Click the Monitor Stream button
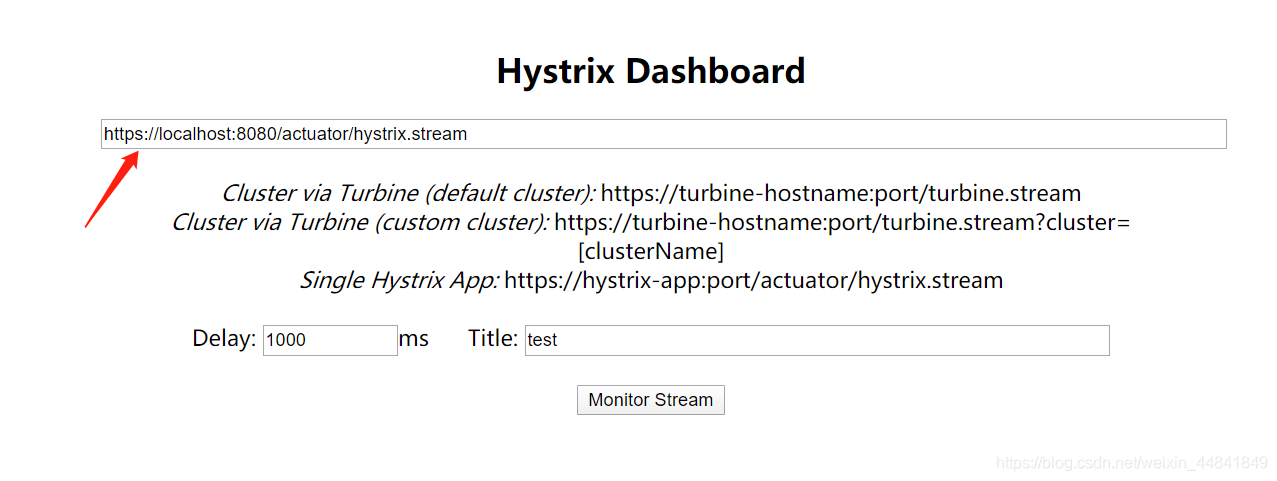This screenshot has width=1277, height=481. 651,400
